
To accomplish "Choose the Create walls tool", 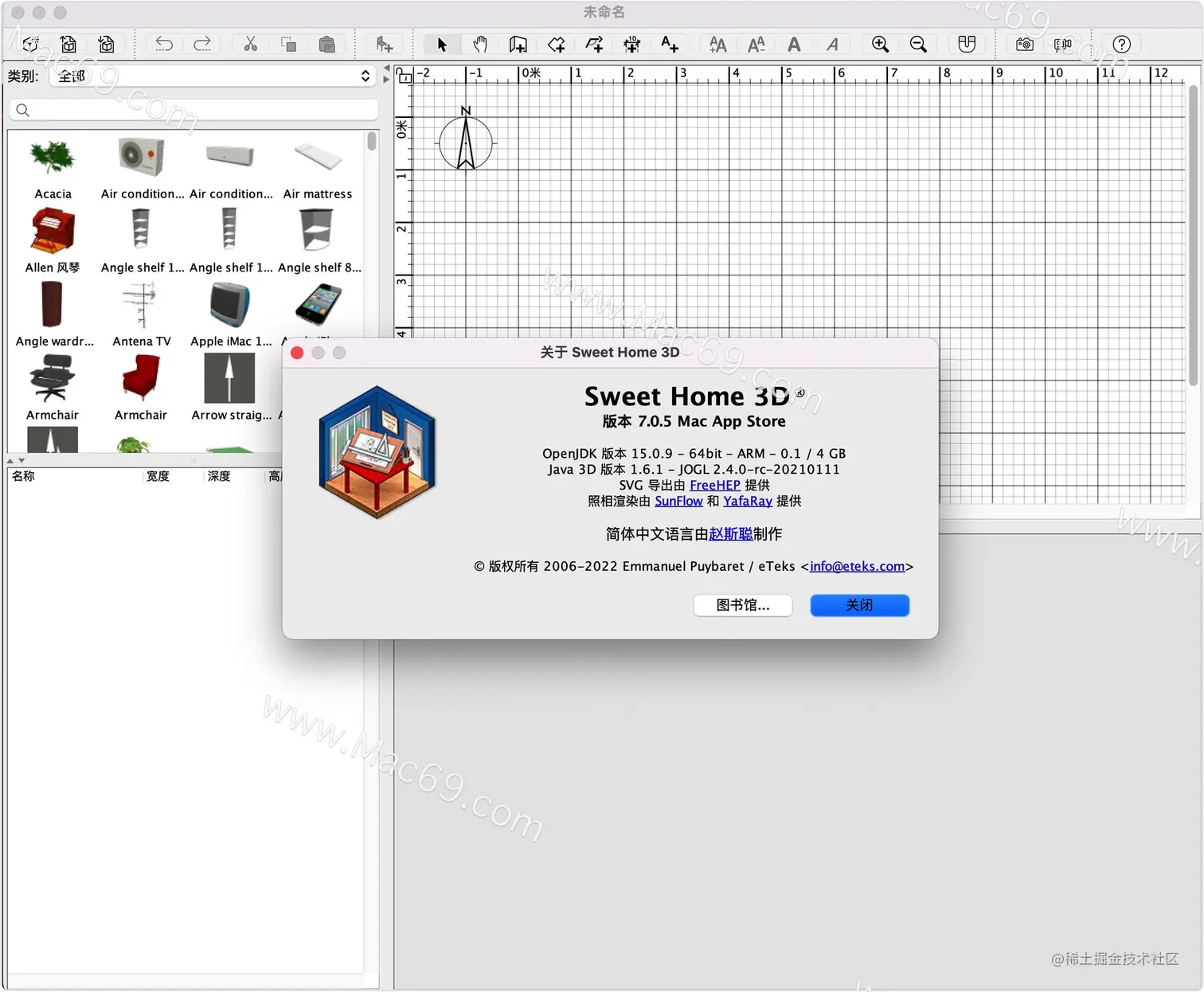I will [x=518, y=45].
